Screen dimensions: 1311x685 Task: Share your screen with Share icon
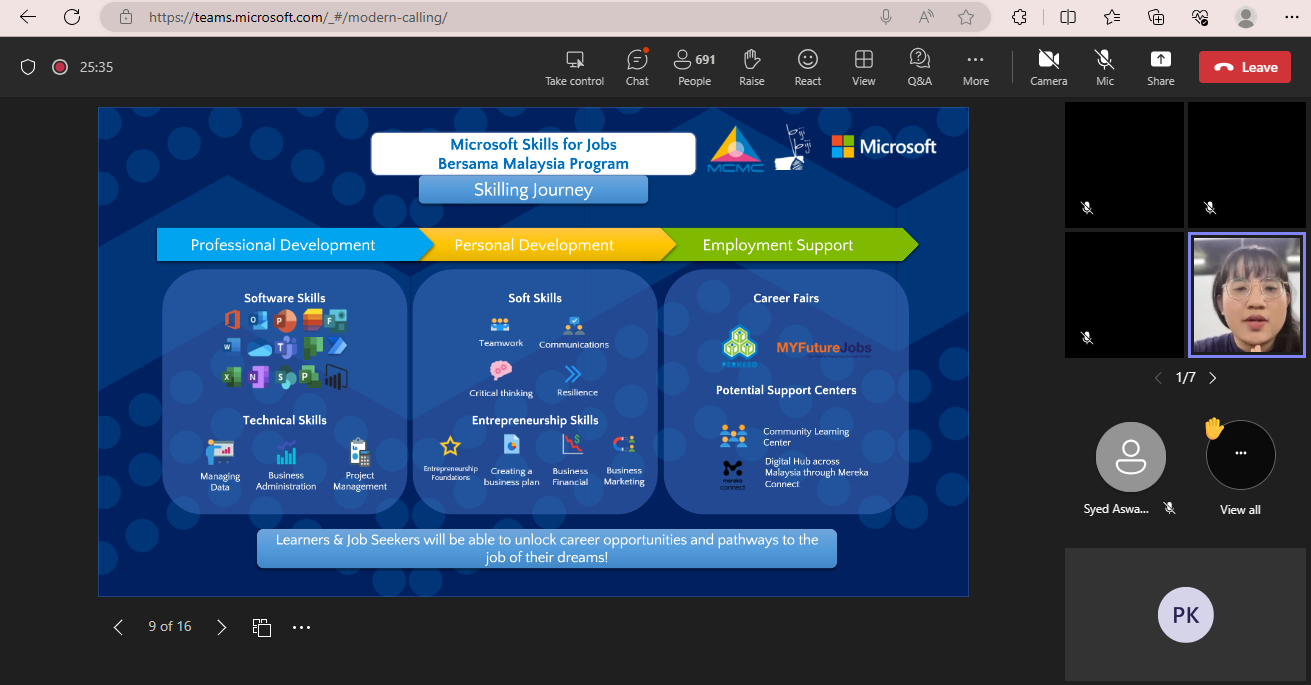click(1160, 67)
